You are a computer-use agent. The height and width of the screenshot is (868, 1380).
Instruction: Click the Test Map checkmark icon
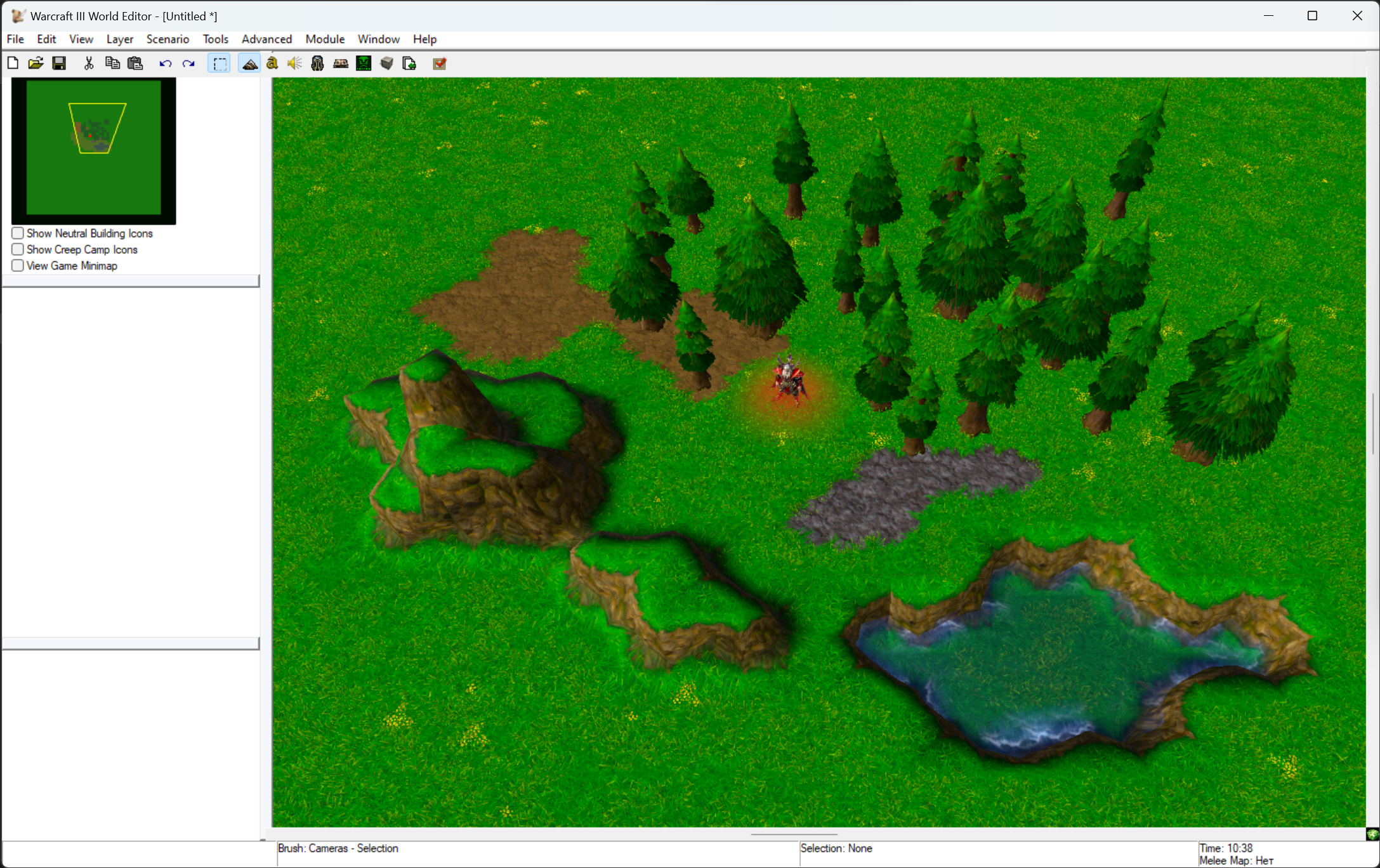click(x=440, y=63)
